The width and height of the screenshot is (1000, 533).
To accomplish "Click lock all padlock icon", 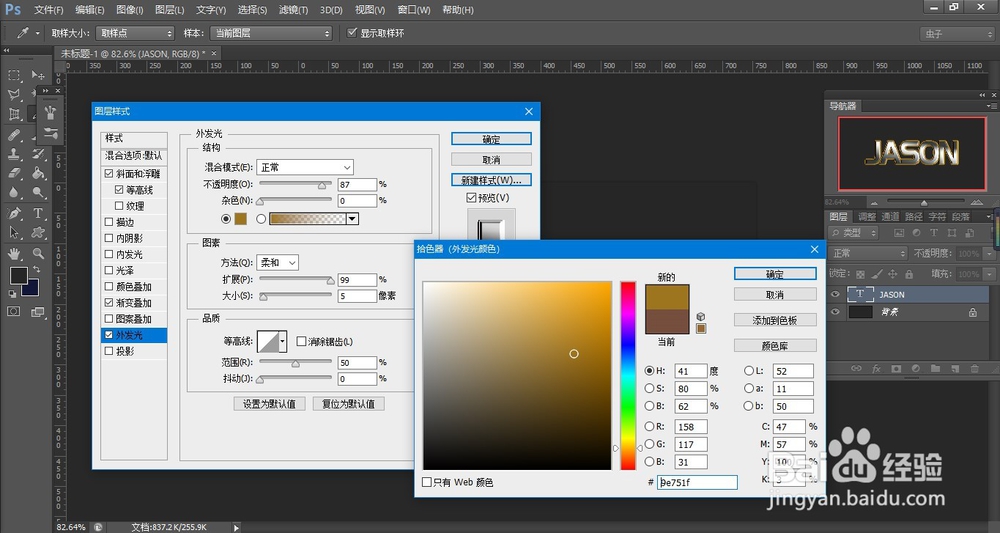I will (x=909, y=274).
